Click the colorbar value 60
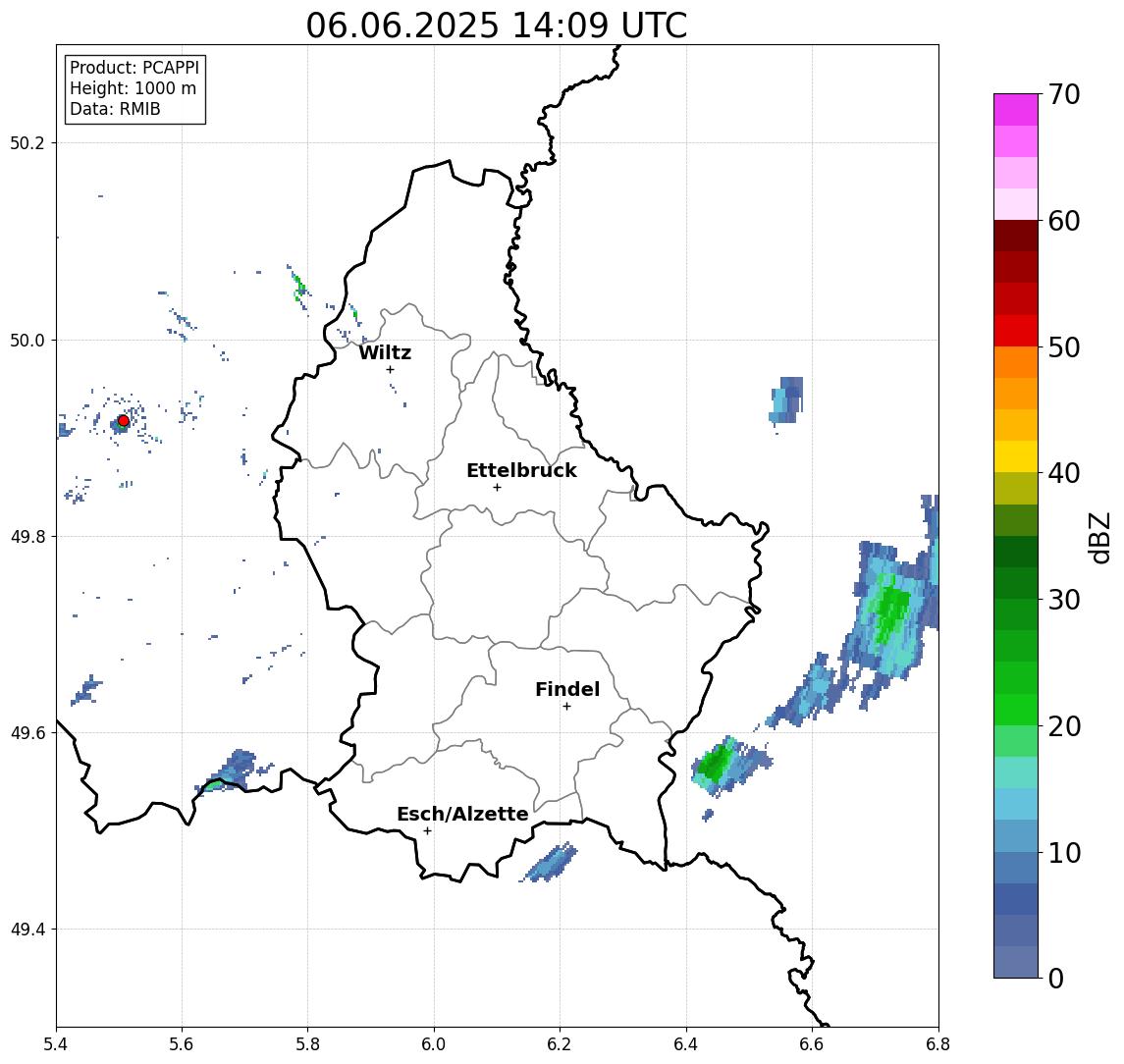The image size is (1124, 1064). [x=1064, y=221]
